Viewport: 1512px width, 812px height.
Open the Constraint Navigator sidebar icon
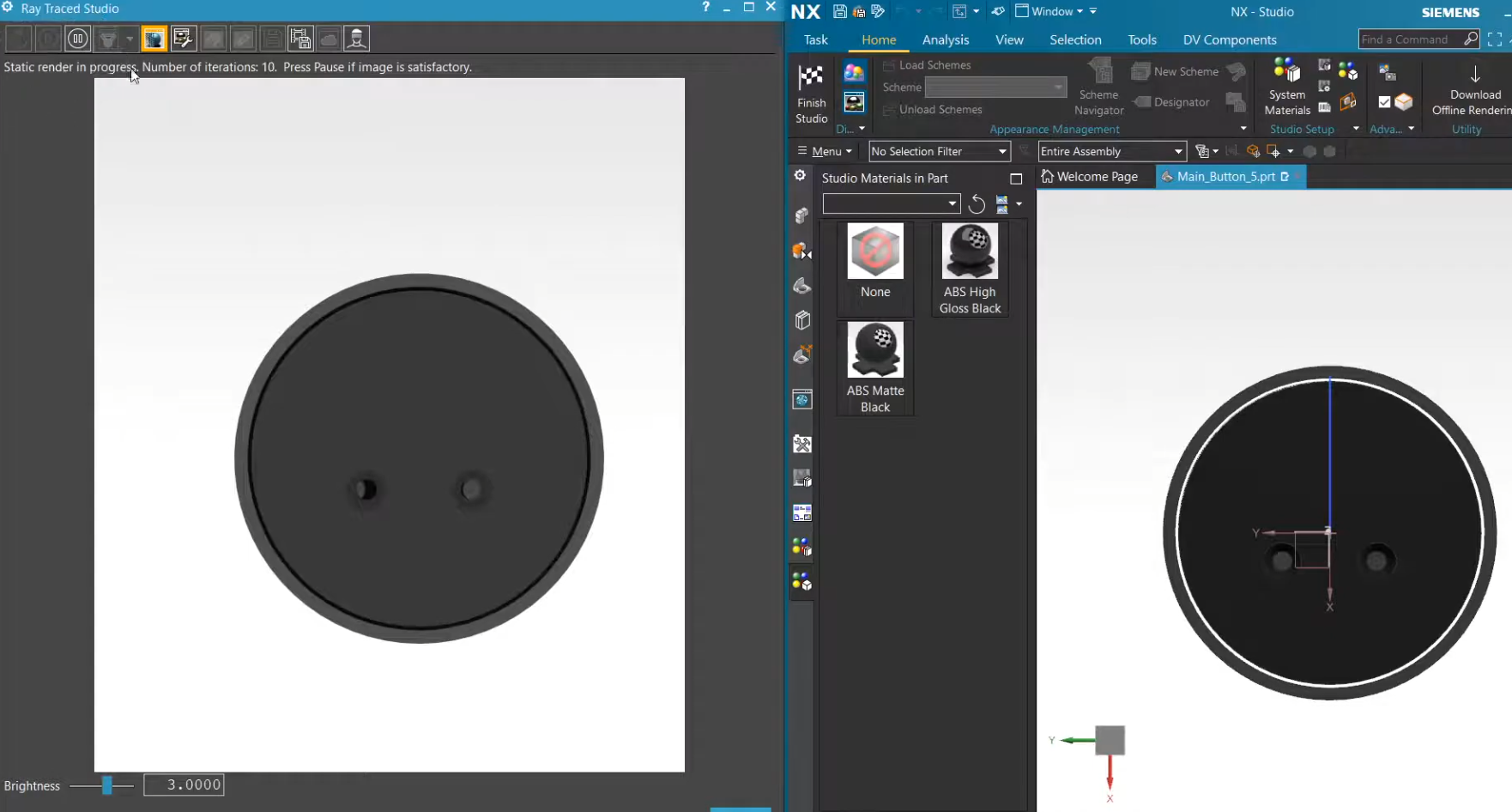802,251
